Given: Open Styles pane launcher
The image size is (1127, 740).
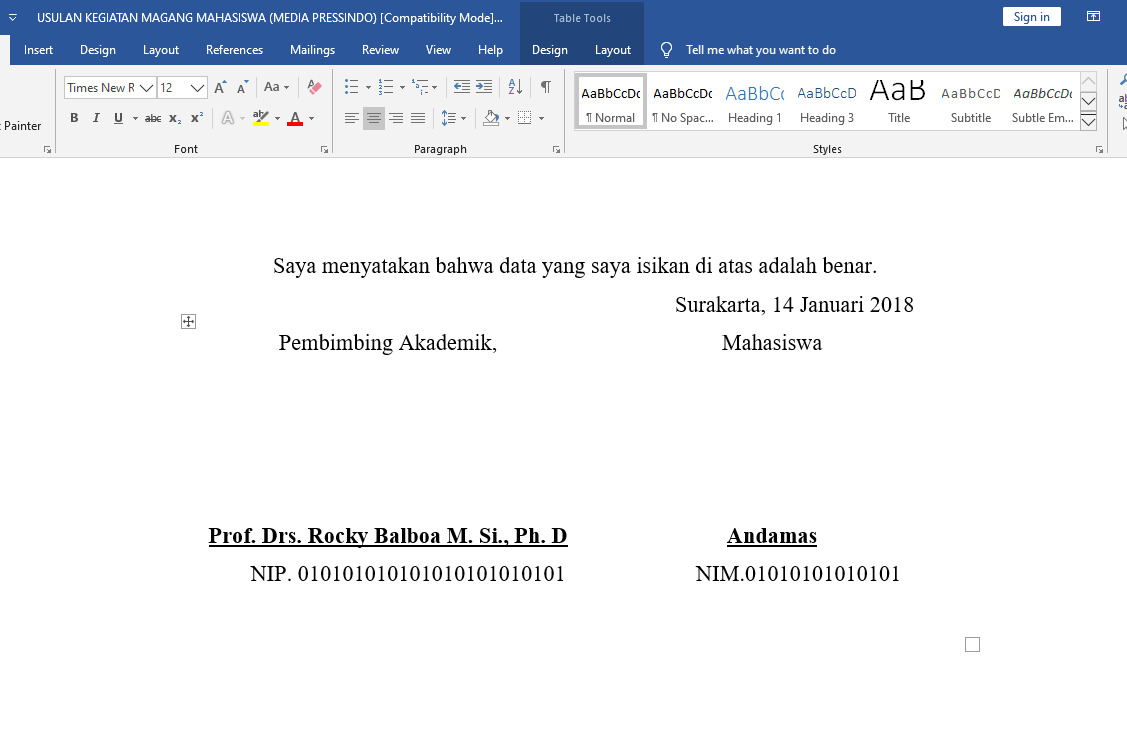Looking at the screenshot, I should coord(1100,150).
